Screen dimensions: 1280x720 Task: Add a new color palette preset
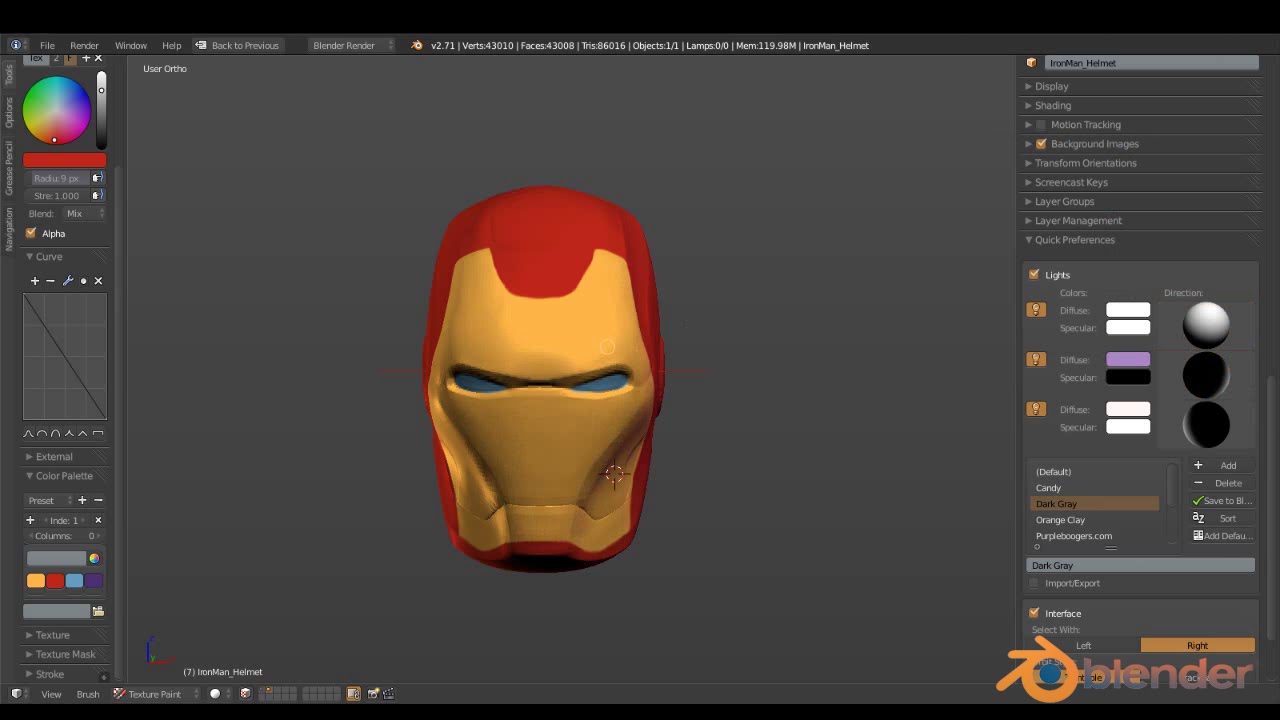tap(82, 500)
